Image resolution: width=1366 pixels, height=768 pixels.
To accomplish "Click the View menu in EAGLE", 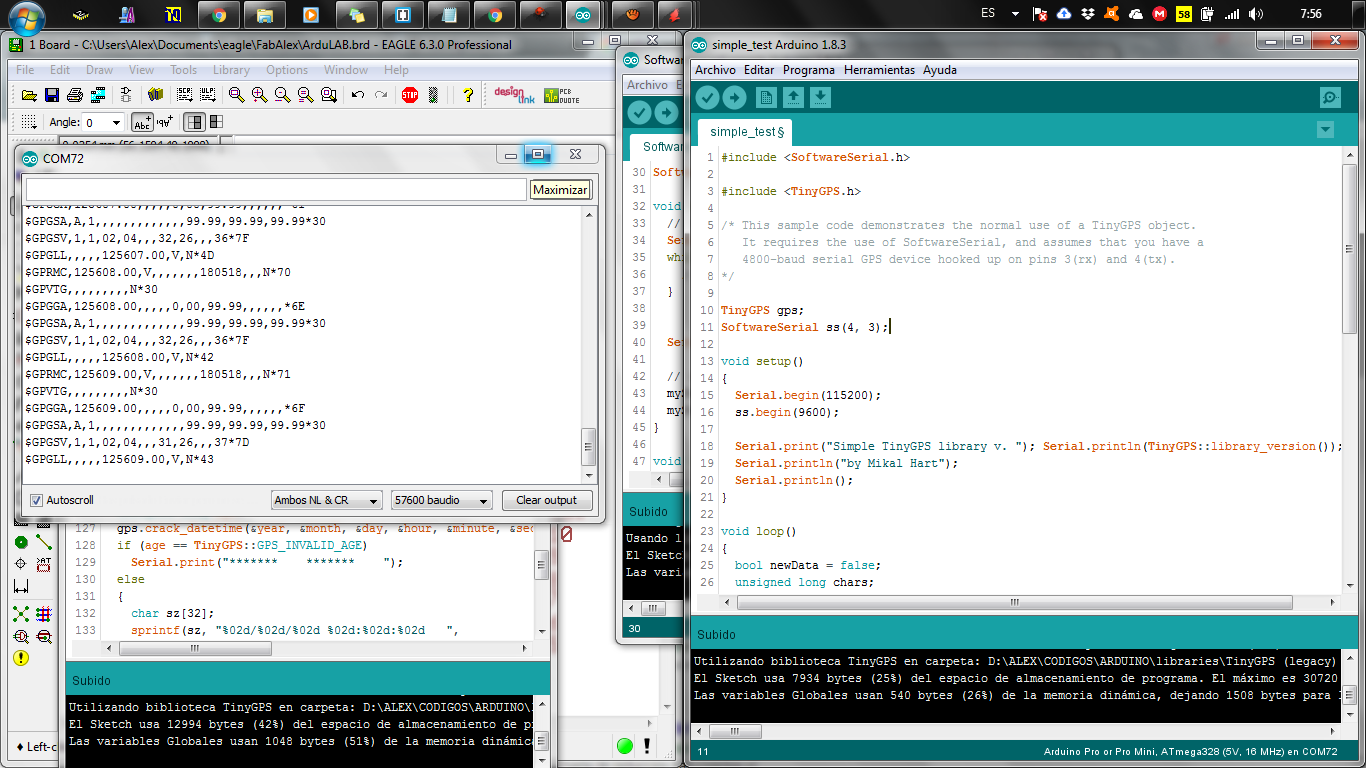I will [x=142, y=70].
